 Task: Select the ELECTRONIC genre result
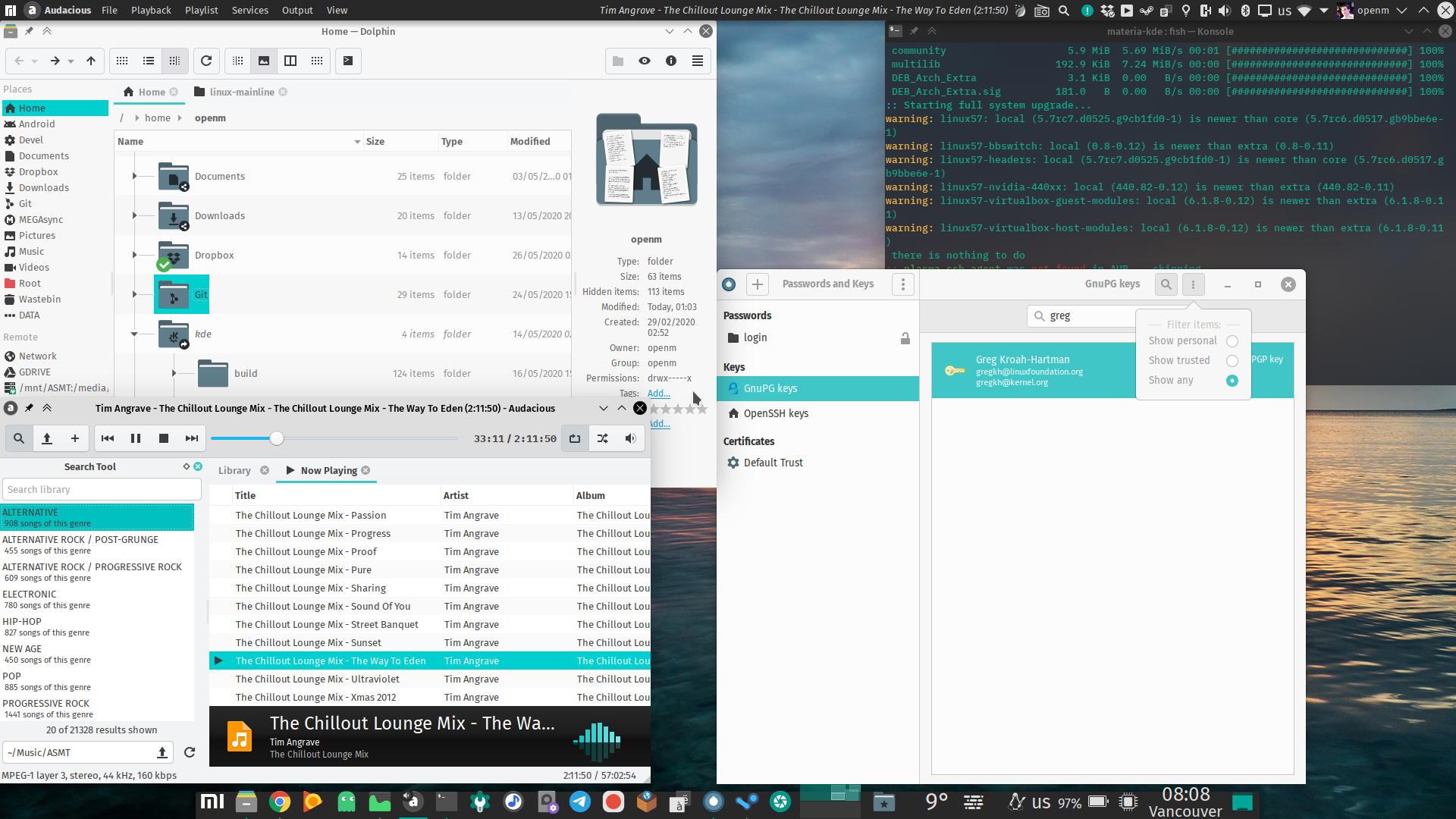click(97, 599)
